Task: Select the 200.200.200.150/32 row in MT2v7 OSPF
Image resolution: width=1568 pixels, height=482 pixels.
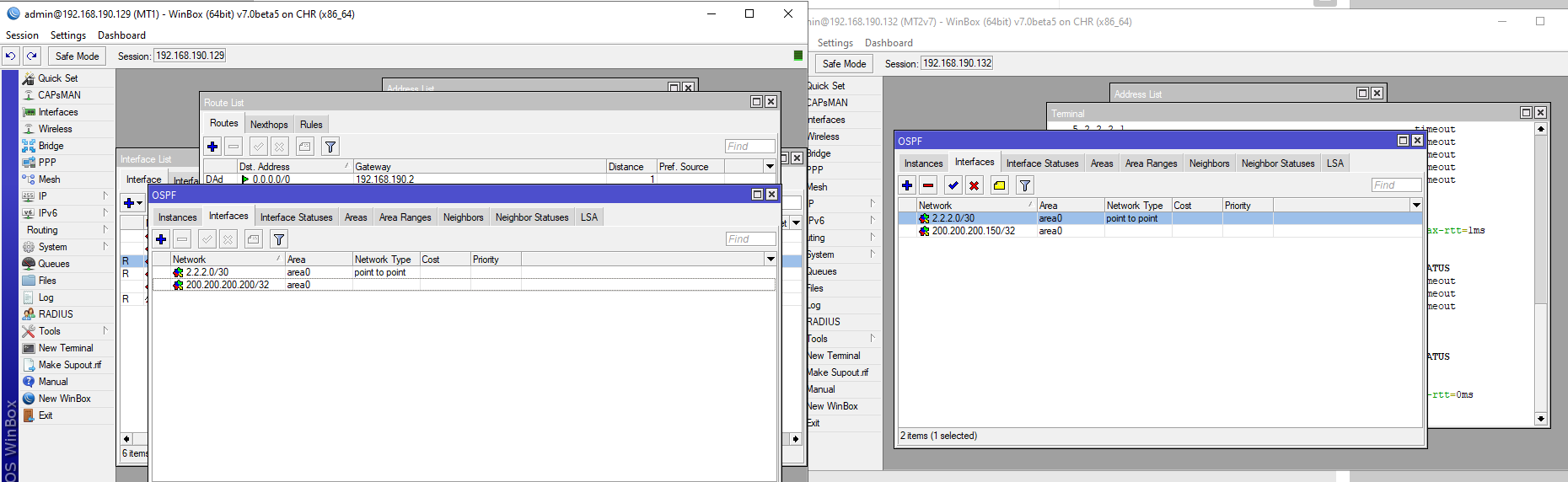Action: [1161, 230]
